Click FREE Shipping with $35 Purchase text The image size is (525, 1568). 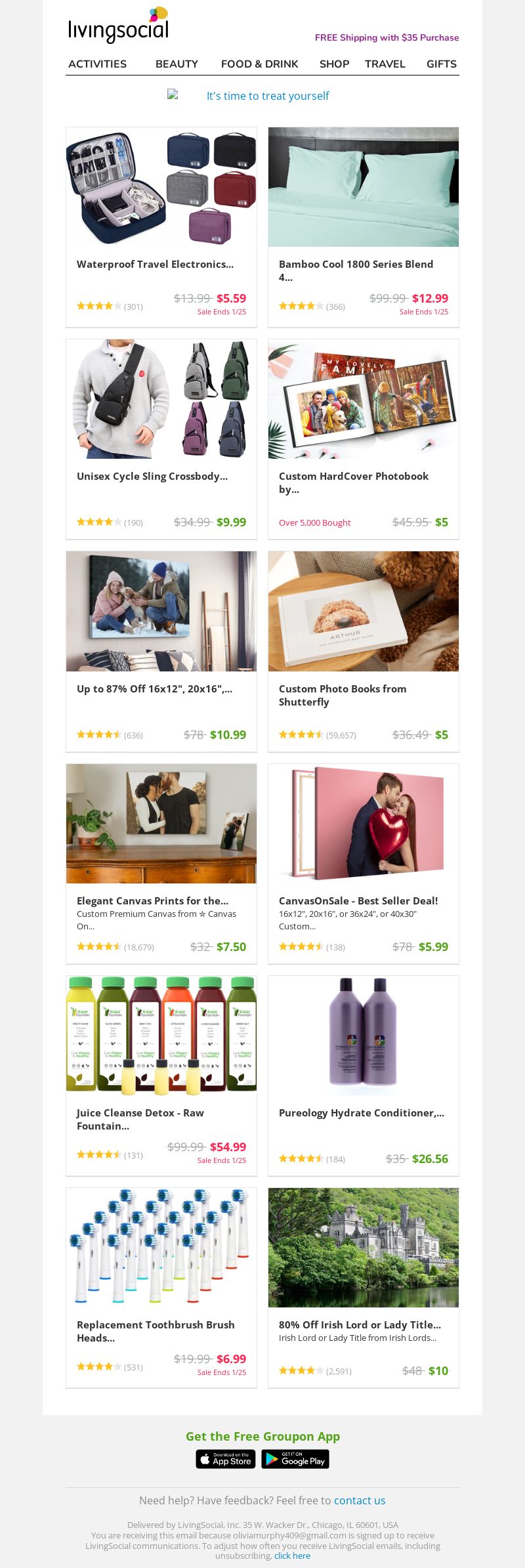(387, 37)
